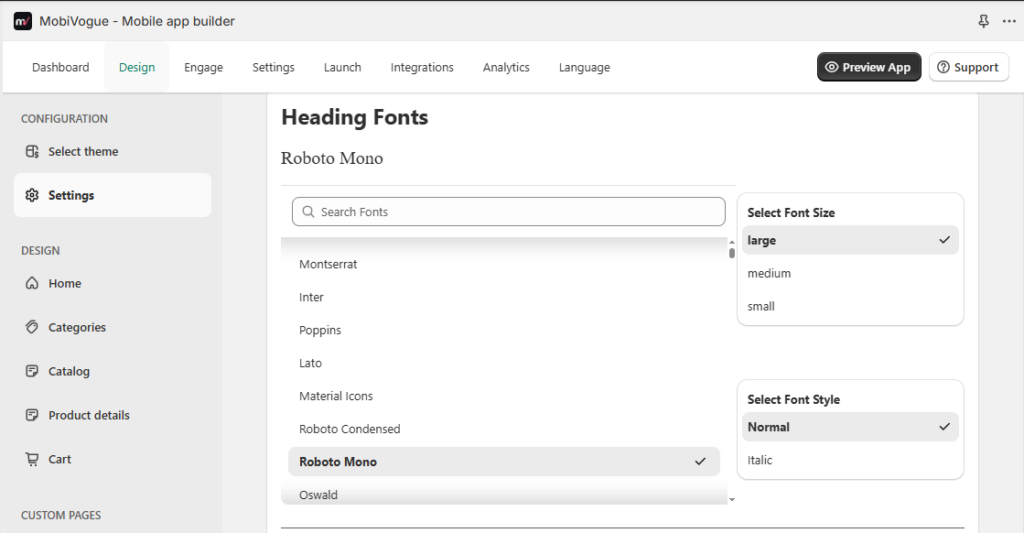Open the Dashboard tab
1024x533 pixels.
click(61, 67)
